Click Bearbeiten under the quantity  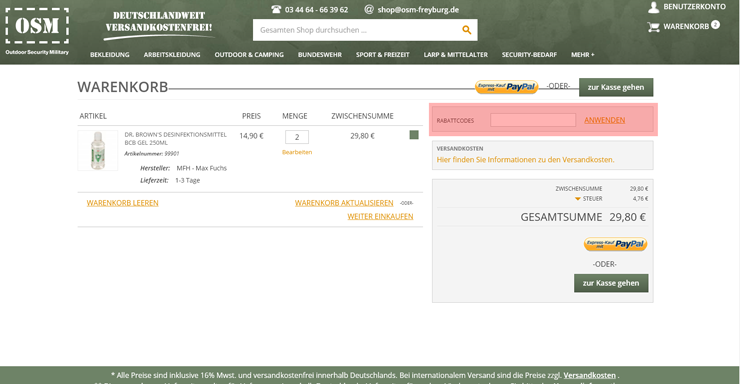pos(297,152)
